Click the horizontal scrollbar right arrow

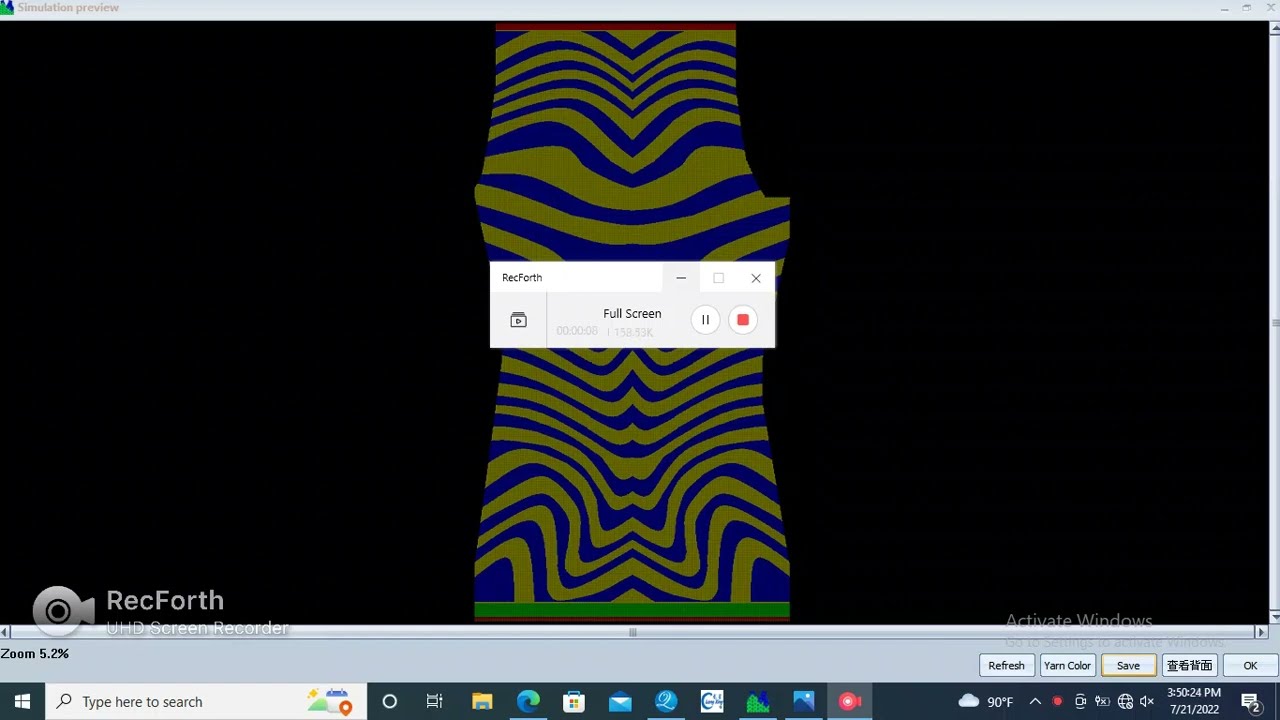pos(1261,632)
